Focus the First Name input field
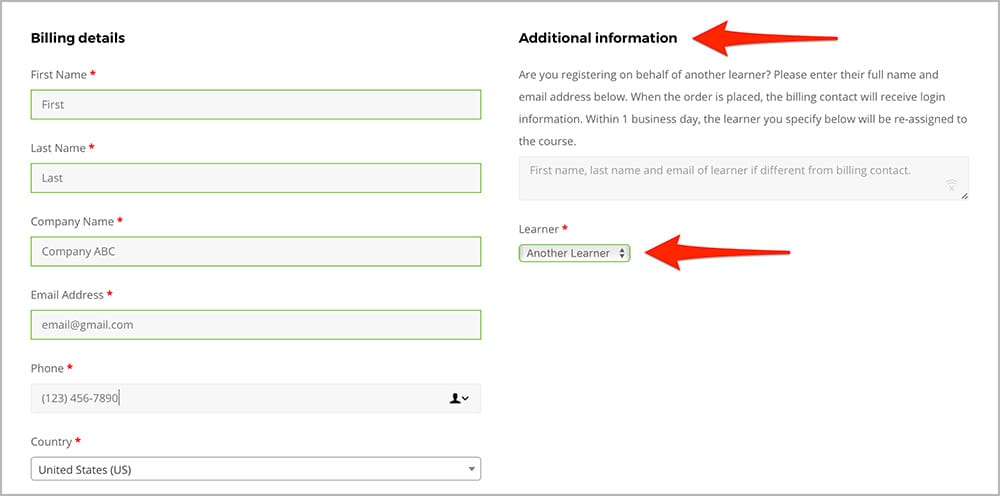 tap(256, 105)
